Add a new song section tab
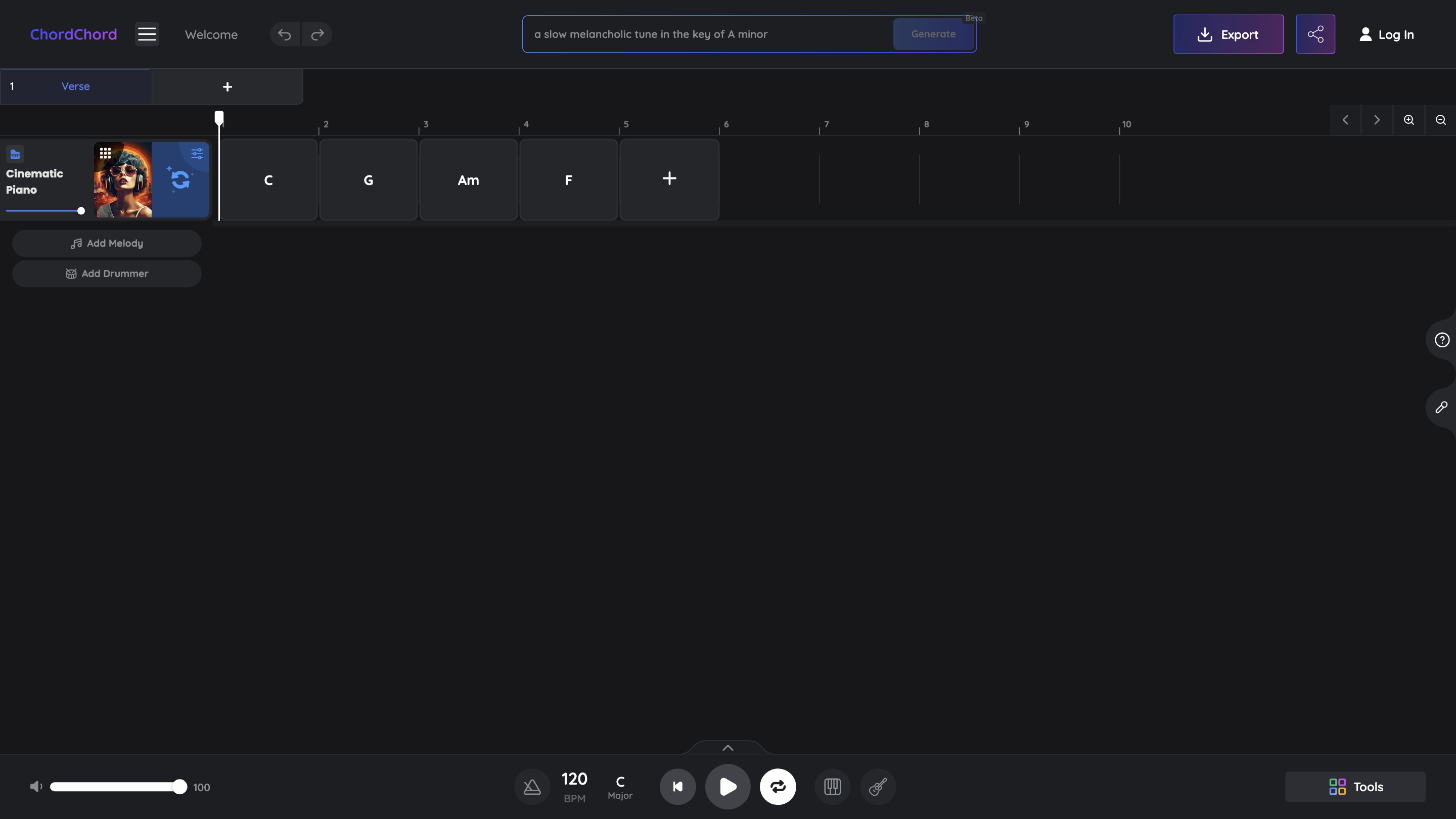 tap(227, 86)
